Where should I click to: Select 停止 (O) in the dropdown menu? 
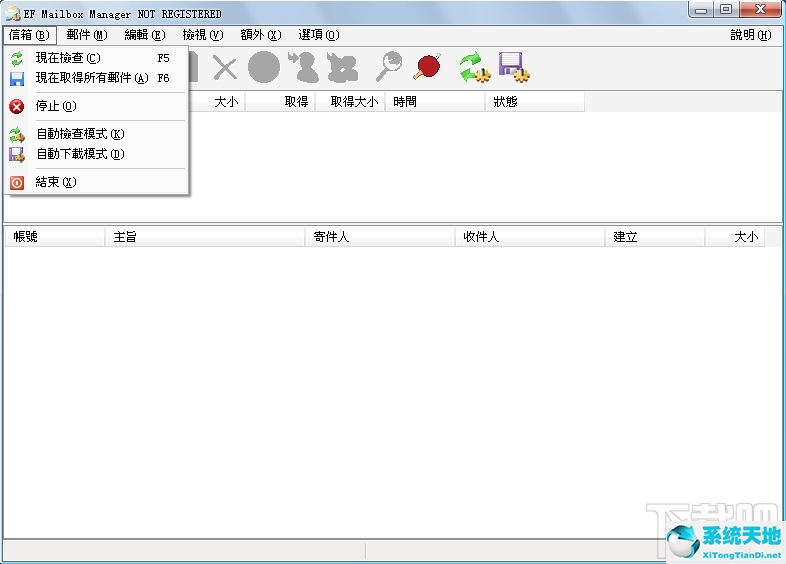(x=97, y=106)
